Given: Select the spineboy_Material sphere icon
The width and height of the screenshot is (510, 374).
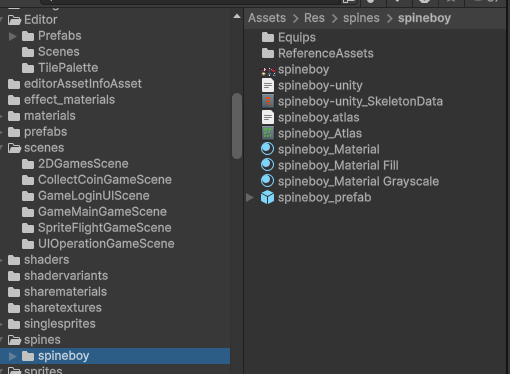Looking at the screenshot, I should pos(268,149).
